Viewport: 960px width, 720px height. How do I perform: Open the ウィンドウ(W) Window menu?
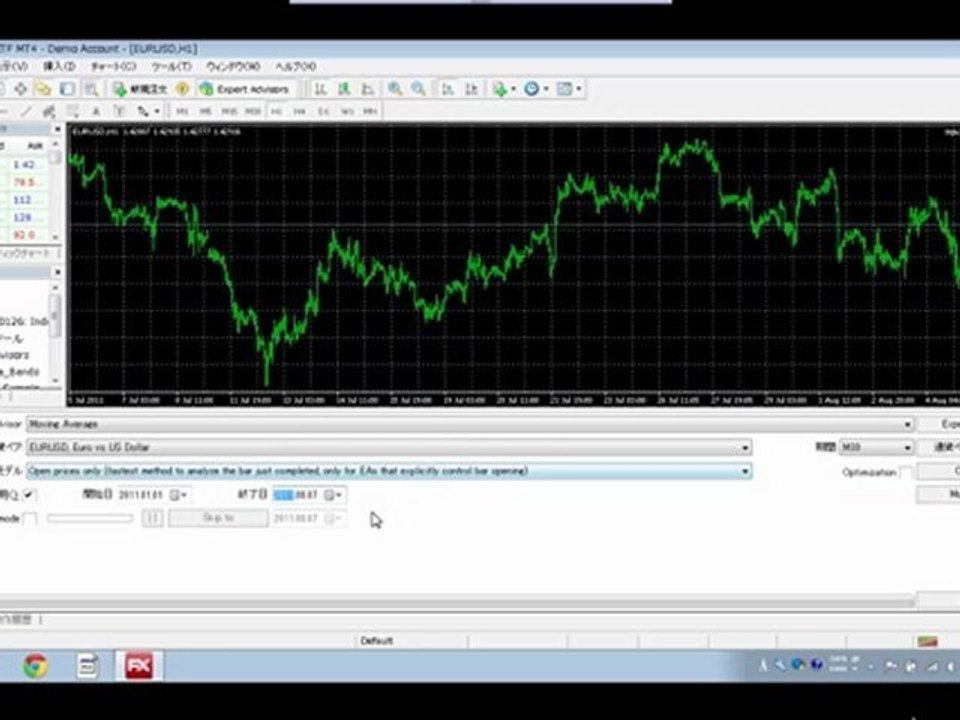pyautogui.click(x=233, y=66)
